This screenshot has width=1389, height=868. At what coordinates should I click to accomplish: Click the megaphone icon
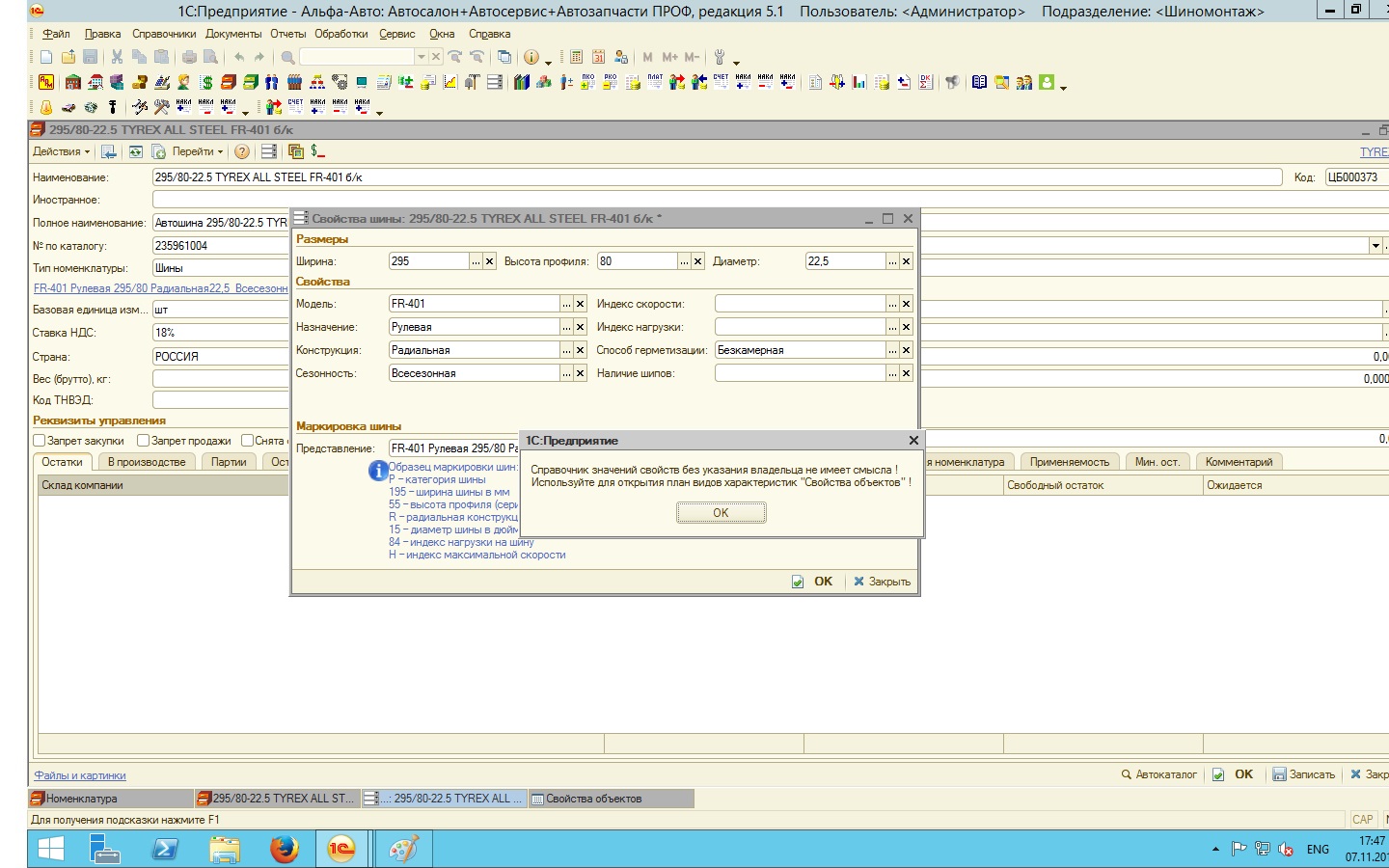953,82
